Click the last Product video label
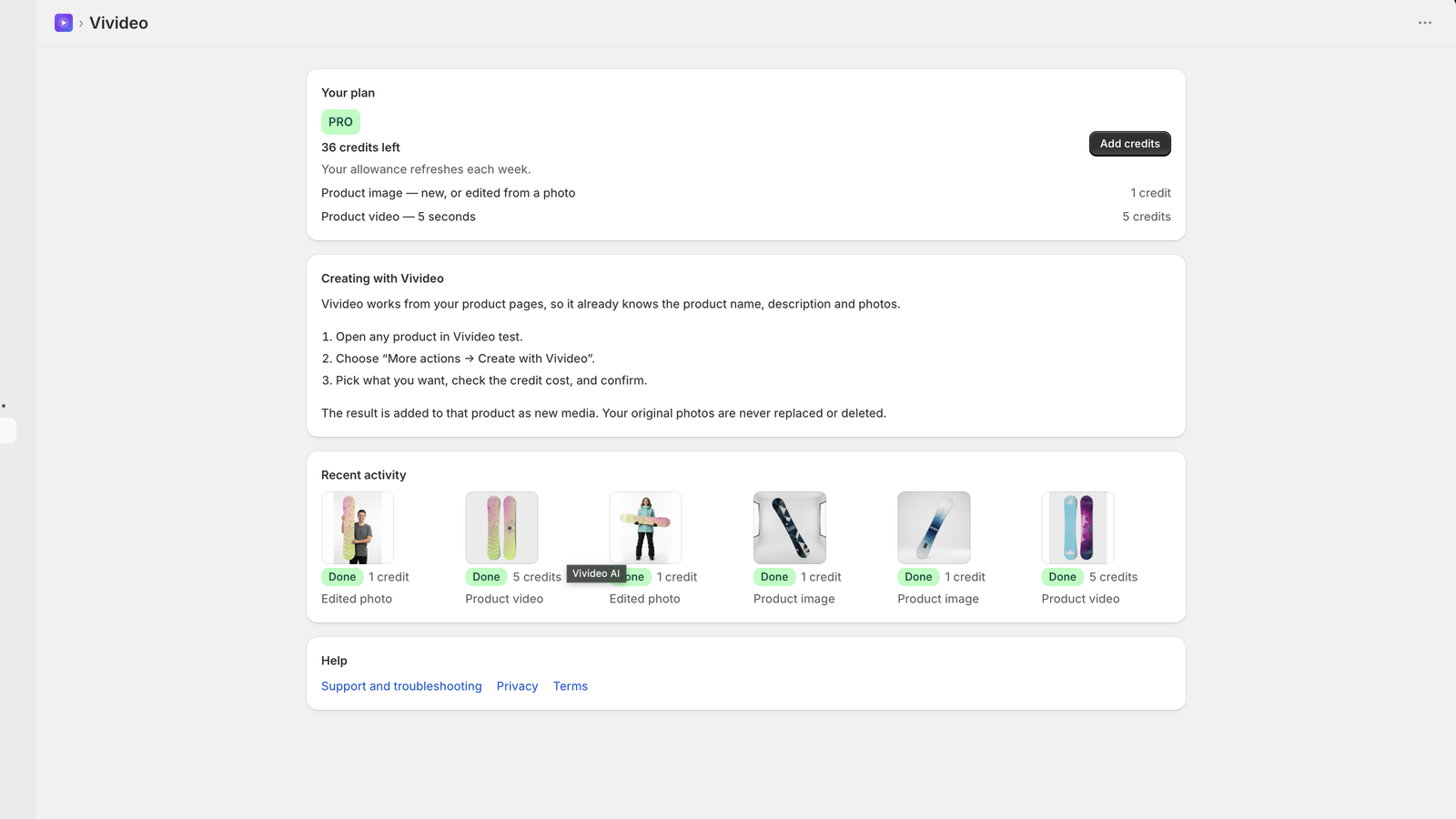Viewport: 1456px width, 819px height. [x=1080, y=599]
